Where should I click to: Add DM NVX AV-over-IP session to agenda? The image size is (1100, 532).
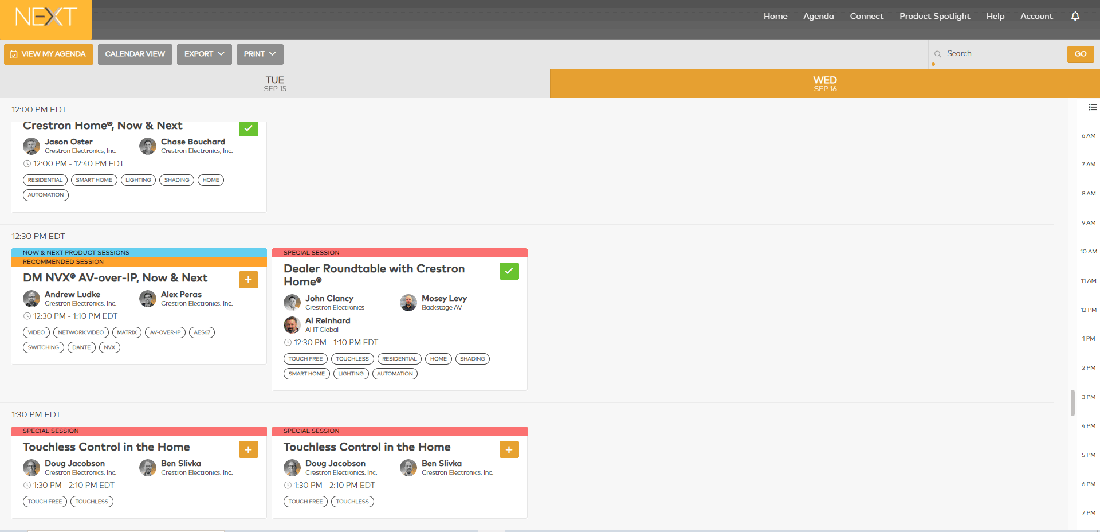248,279
